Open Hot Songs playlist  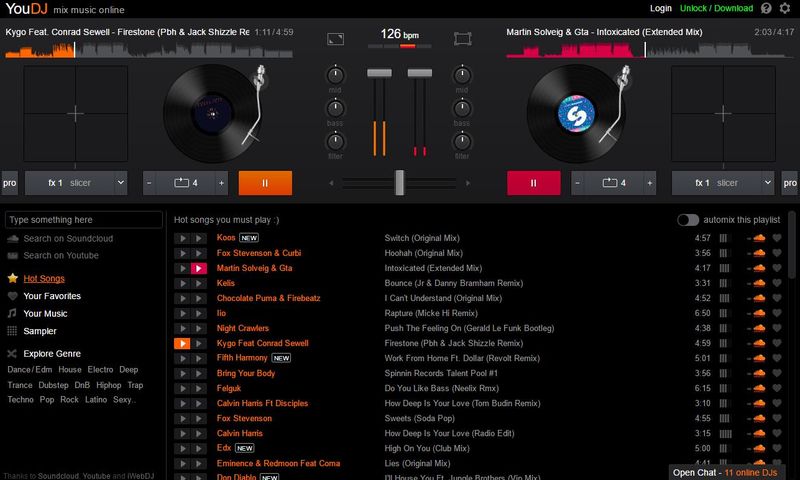pos(44,279)
